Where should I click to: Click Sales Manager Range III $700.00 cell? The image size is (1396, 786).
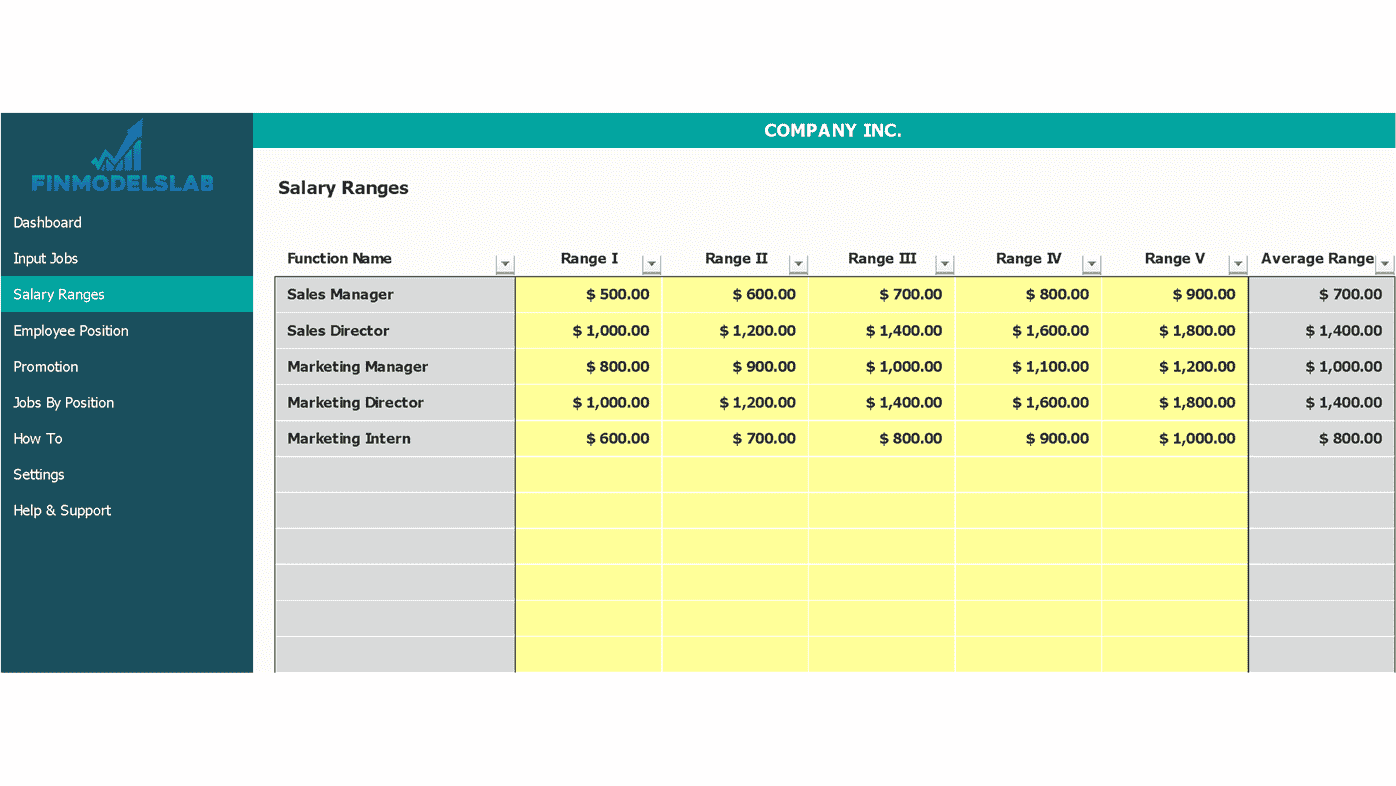pos(882,294)
